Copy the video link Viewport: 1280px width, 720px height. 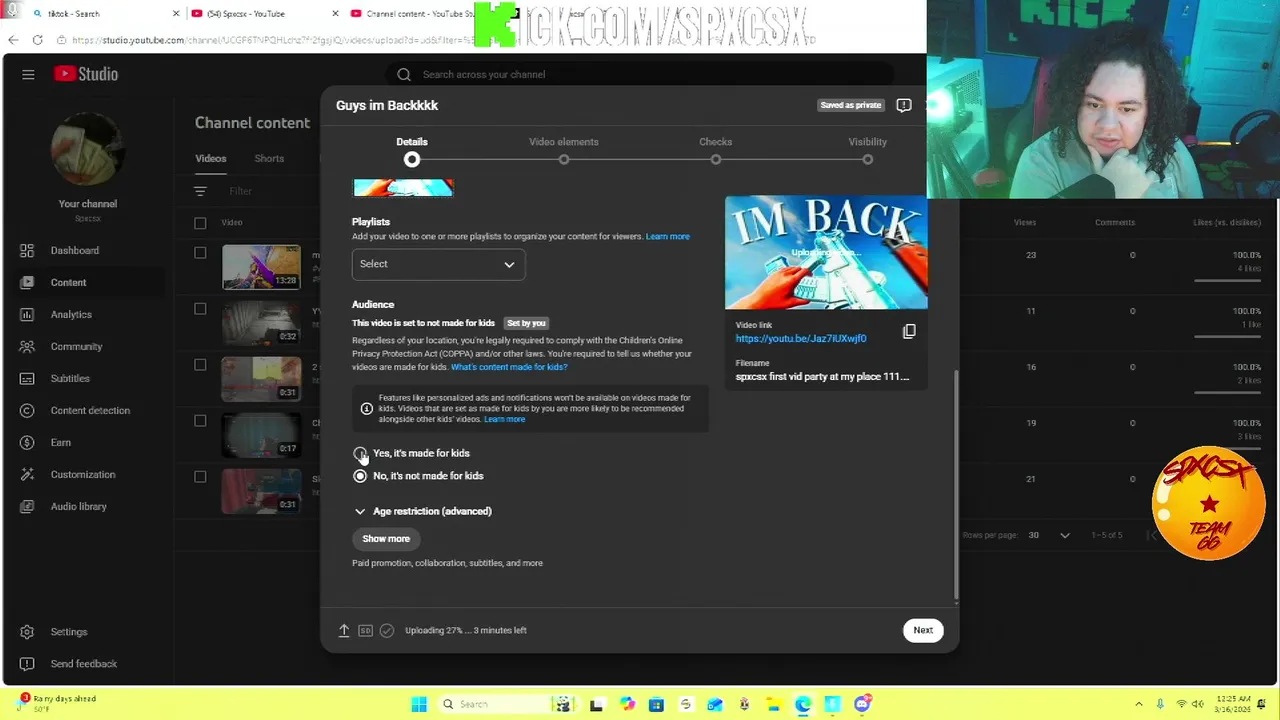[909, 331]
